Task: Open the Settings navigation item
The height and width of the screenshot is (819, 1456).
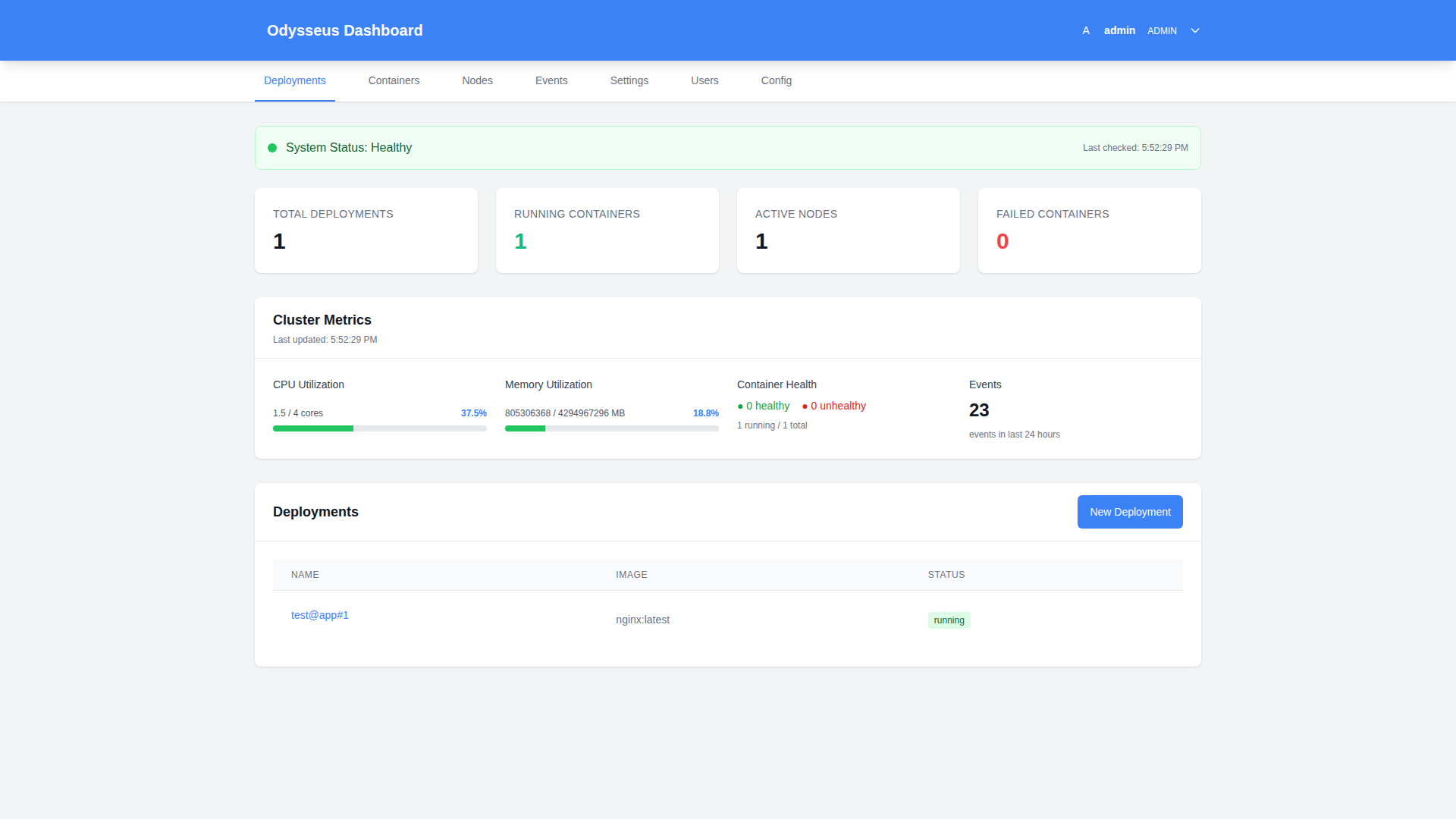Action: (629, 80)
